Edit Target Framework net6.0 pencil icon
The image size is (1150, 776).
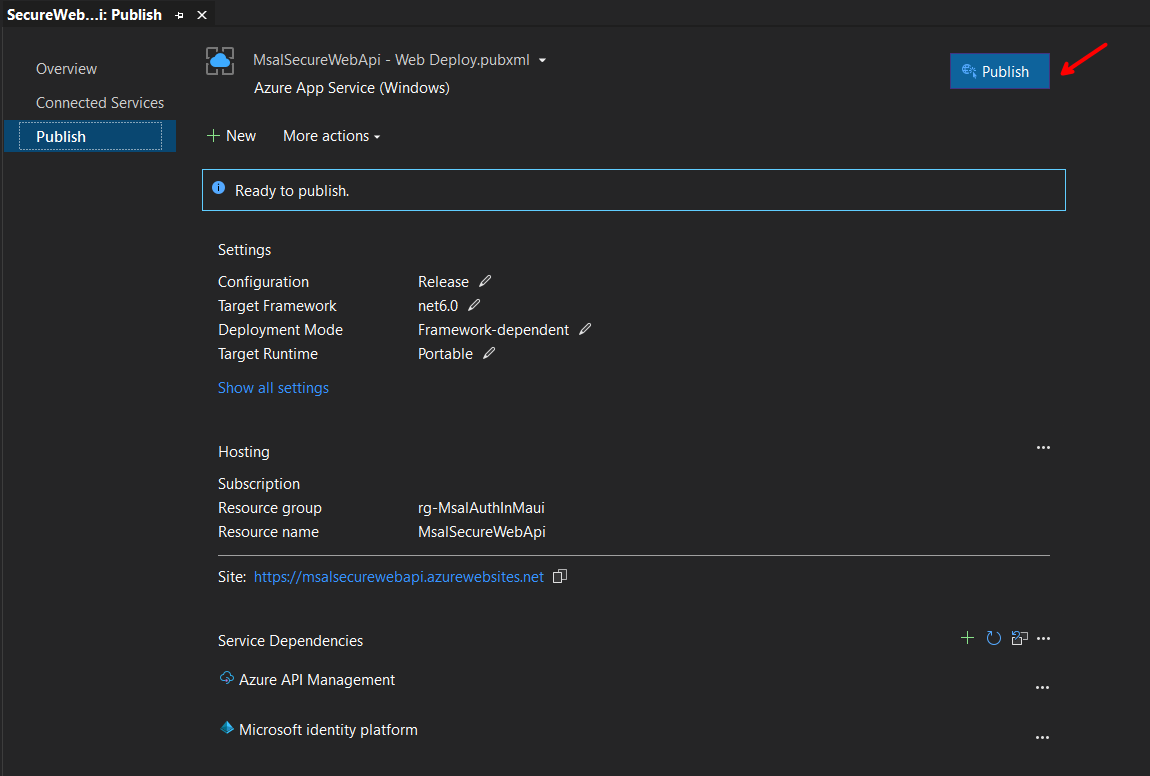click(474, 304)
